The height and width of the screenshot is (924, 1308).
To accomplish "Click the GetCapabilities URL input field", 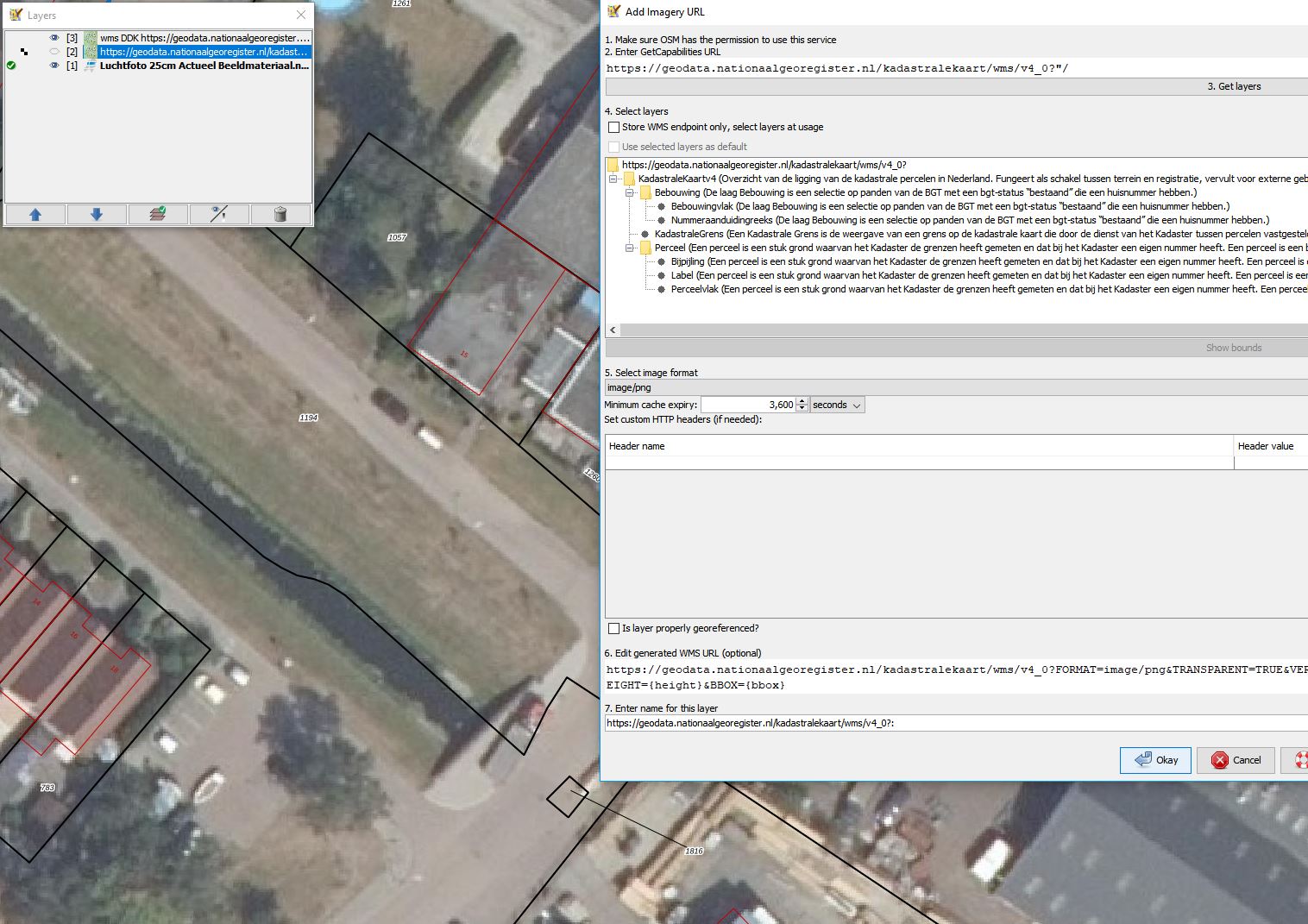I will pyautogui.click(x=956, y=68).
